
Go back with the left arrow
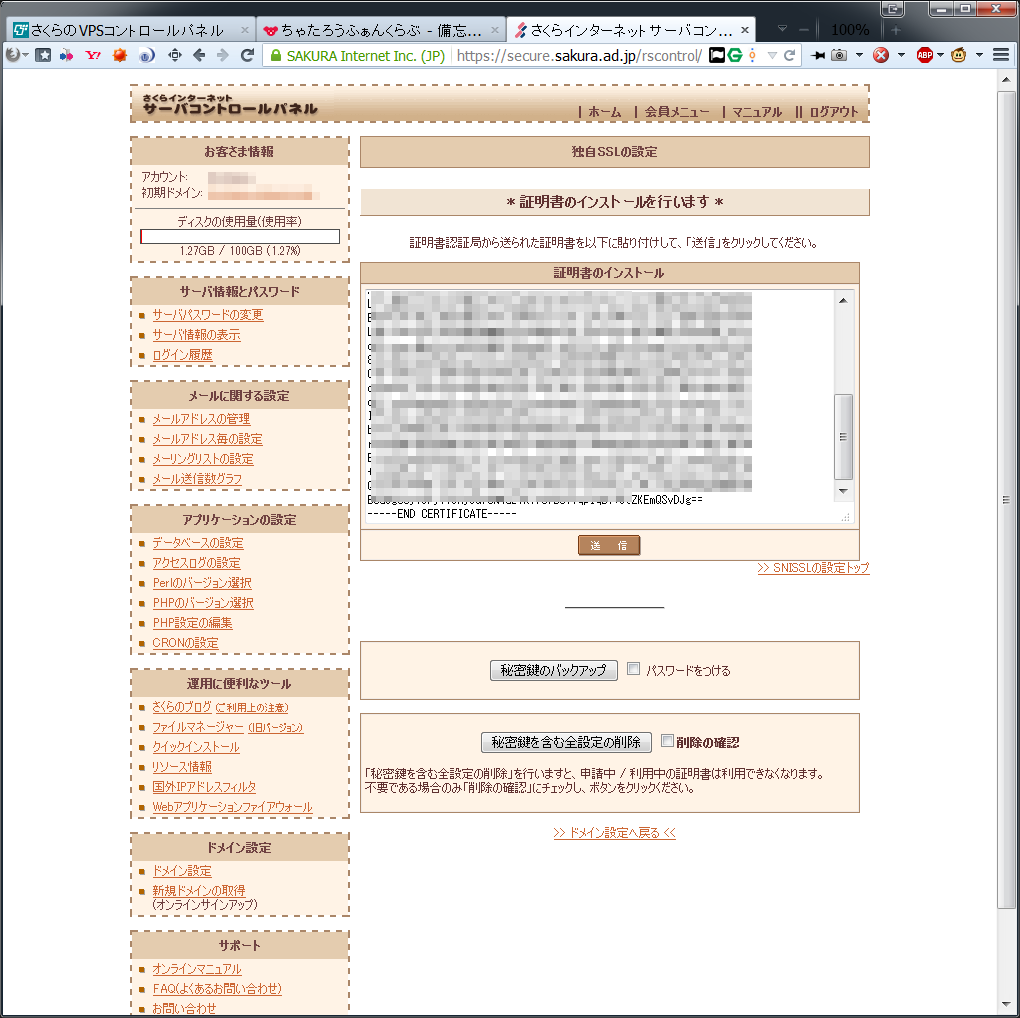[199, 55]
